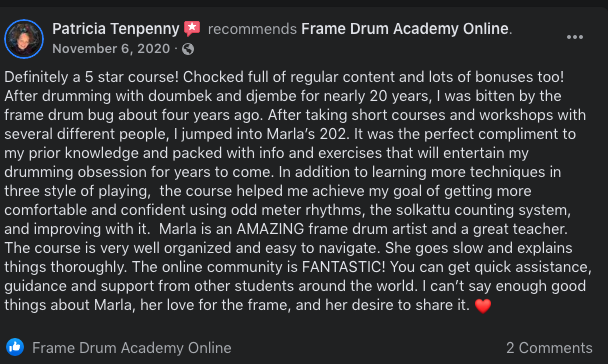Open the 2 Comments link
Screen dimensions: 608x364
[x=549, y=348]
